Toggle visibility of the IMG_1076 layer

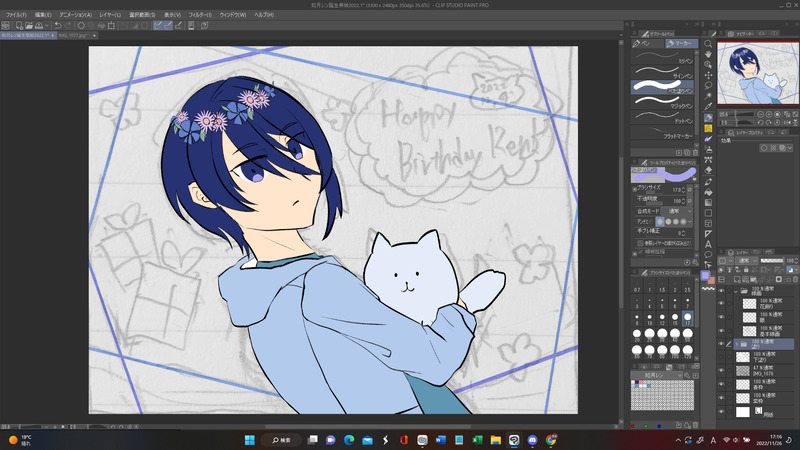point(721,370)
